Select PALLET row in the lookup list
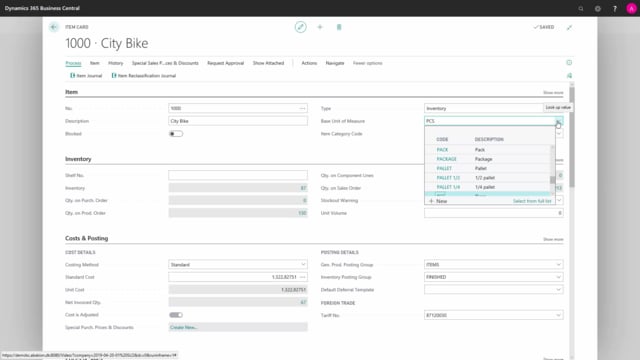The height and width of the screenshot is (360, 640). tap(488, 169)
